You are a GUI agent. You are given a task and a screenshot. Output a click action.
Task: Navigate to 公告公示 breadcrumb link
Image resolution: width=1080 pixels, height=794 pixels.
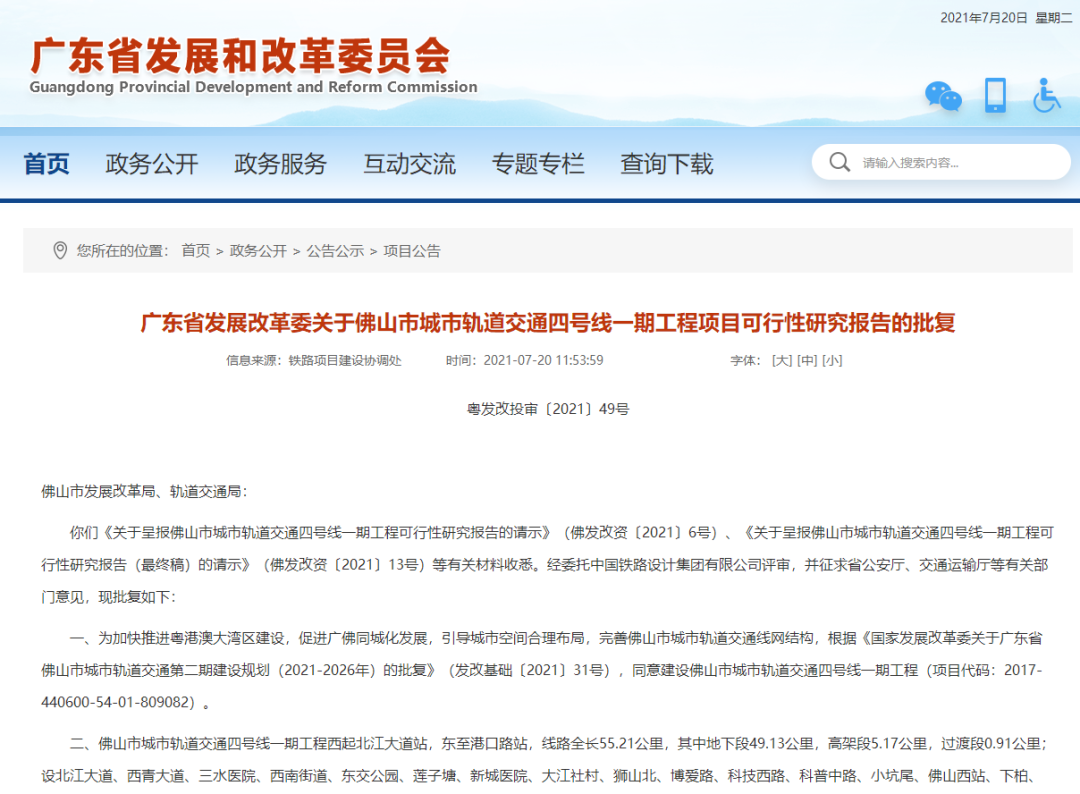click(335, 251)
